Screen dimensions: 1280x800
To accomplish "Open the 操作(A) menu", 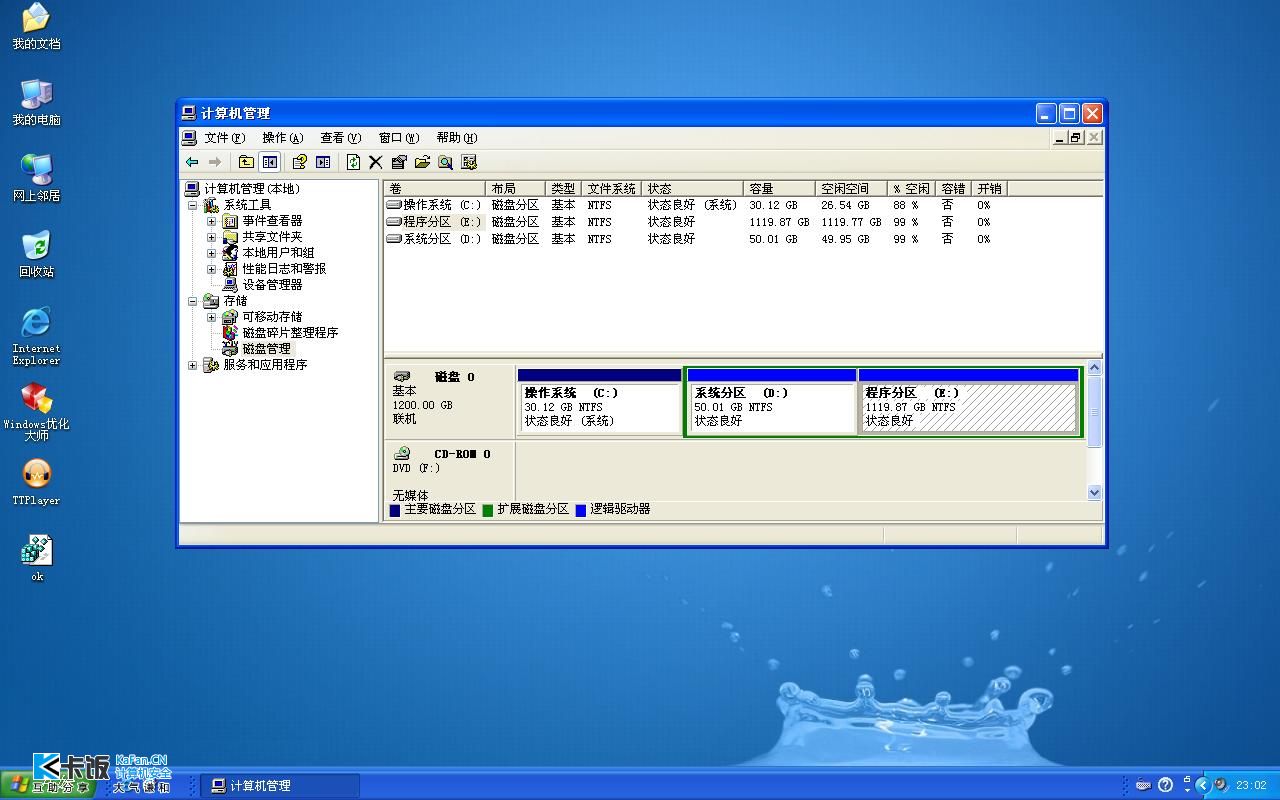I will [282, 138].
